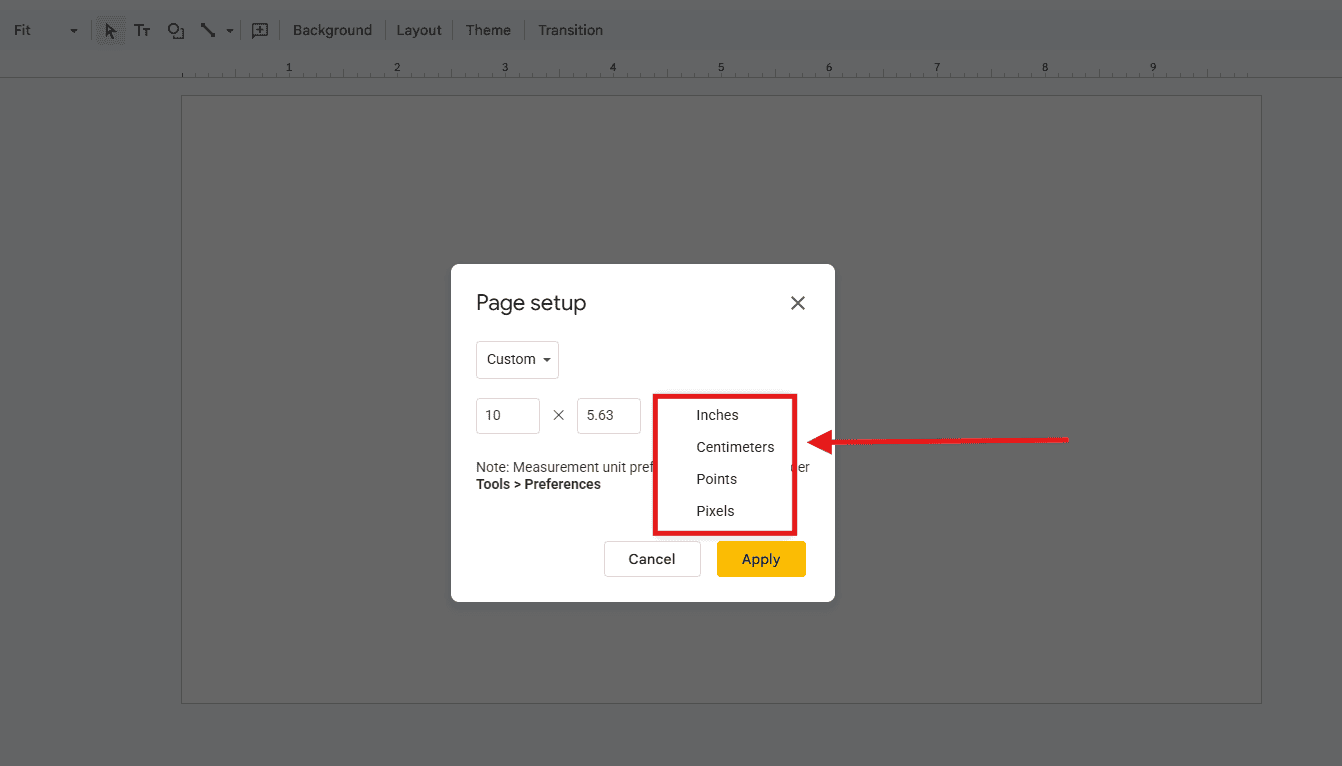Click the Insert placeholder icon
Viewport: 1342px width, 766px height.
[259, 30]
